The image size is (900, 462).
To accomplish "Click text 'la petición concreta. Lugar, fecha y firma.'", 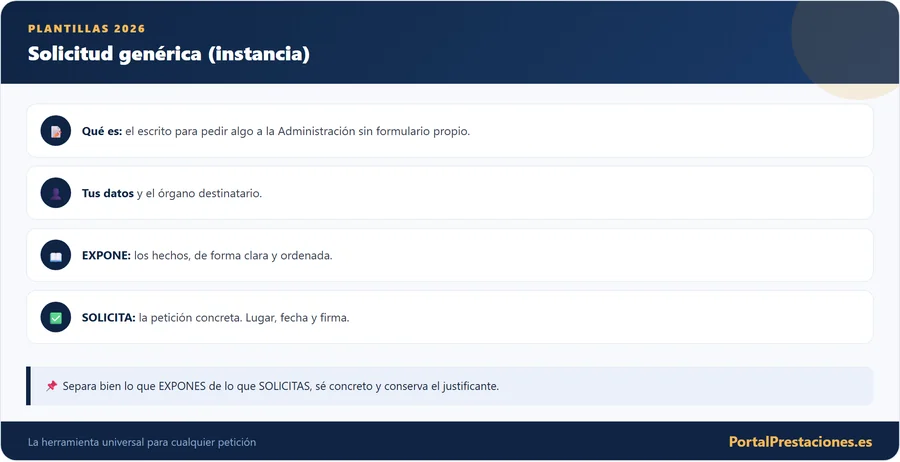I will 244,317.
